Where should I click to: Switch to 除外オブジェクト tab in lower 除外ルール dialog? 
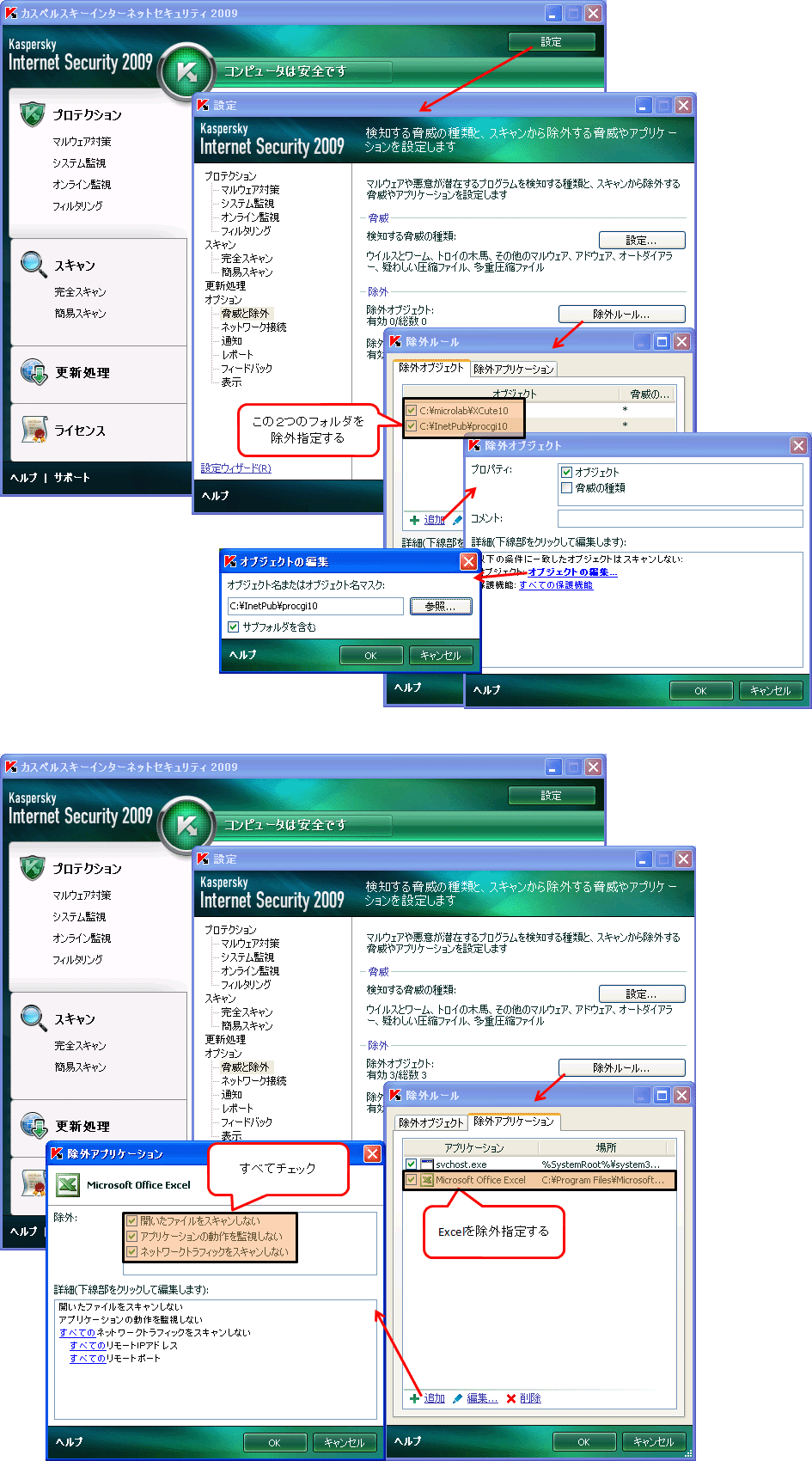point(431,1122)
